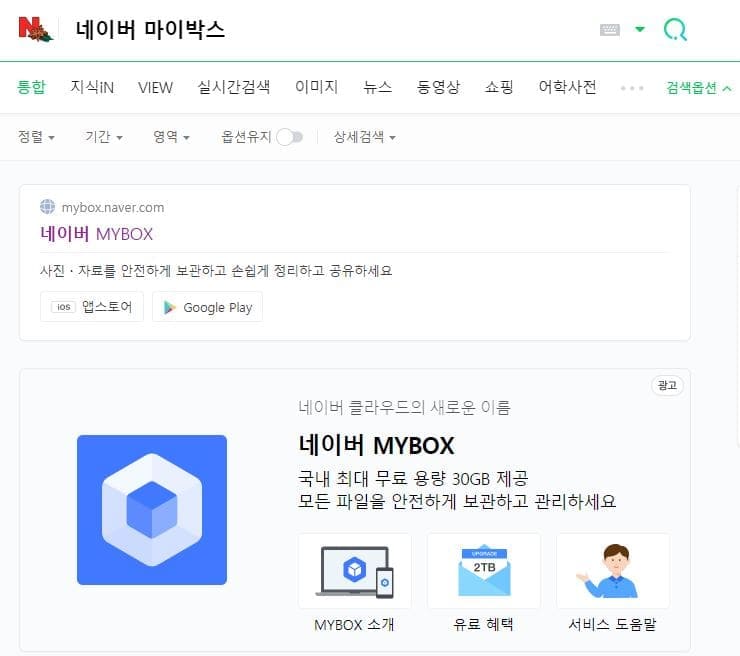Click the 2TB upgrade envelope icon
The width and height of the screenshot is (740, 656).
tap(484, 571)
